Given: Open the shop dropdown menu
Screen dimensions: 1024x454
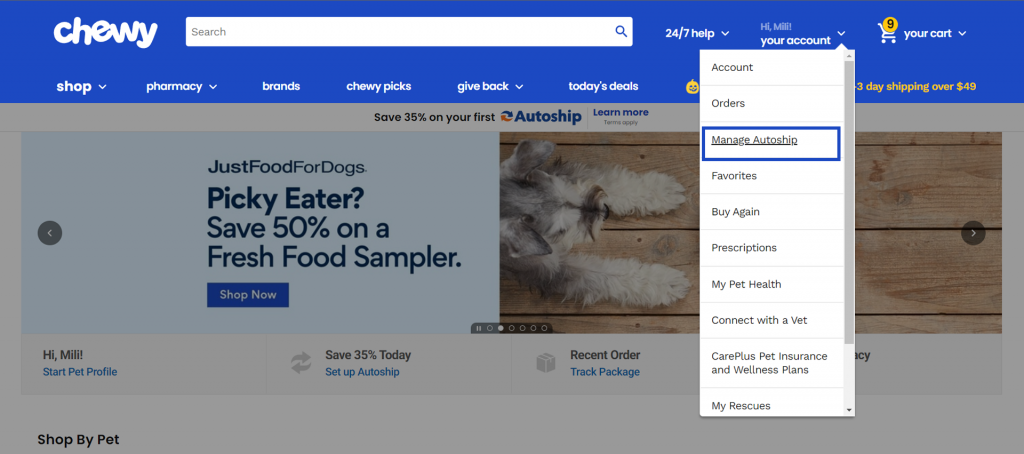Looking at the screenshot, I should tap(81, 86).
